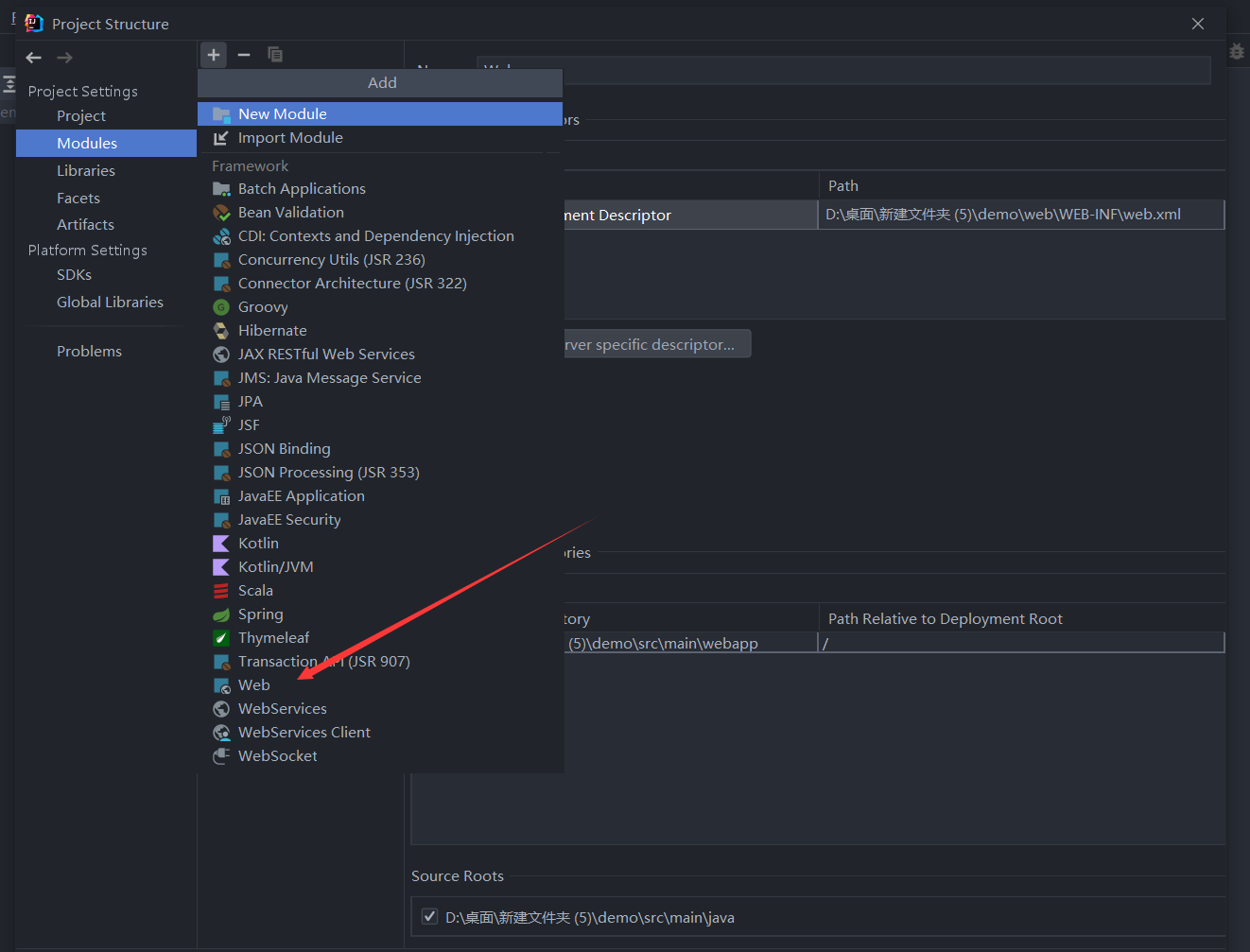Screen dimensions: 1250x952
Task: Click the src\main\webapp directory cell
Action: click(x=691, y=643)
